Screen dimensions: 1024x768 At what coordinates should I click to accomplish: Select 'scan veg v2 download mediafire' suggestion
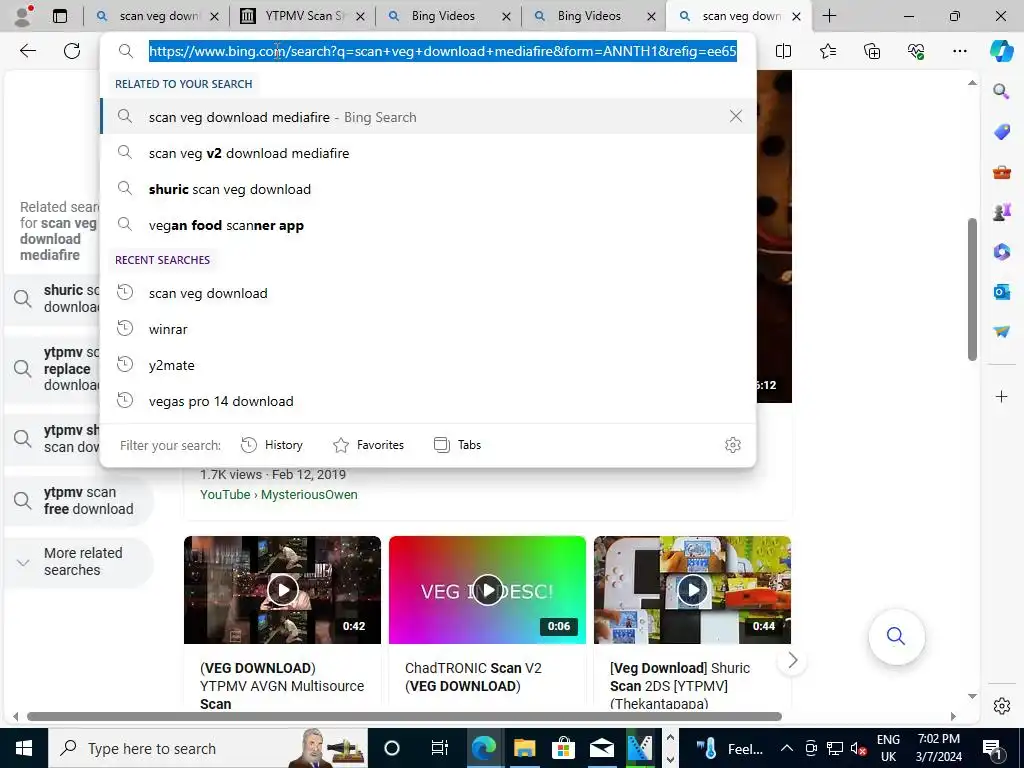coord(428,153)
